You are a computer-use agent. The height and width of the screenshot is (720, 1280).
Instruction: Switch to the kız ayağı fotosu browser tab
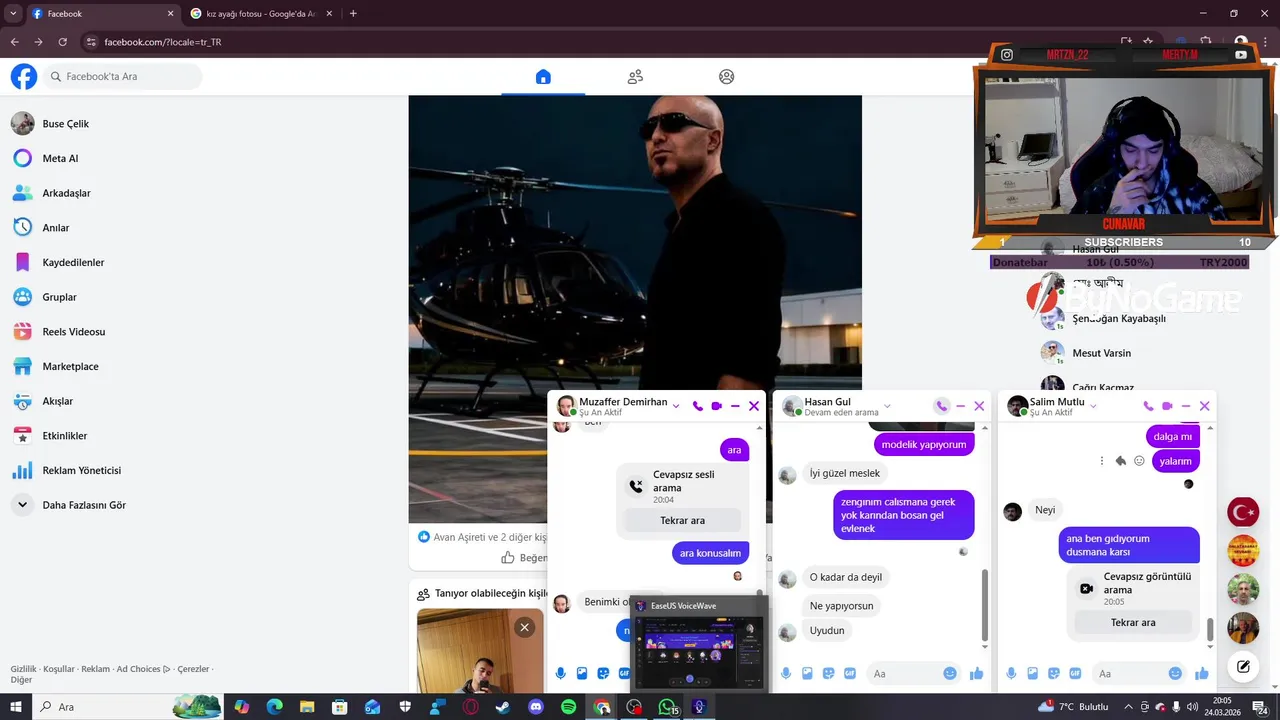coord(262,14)
